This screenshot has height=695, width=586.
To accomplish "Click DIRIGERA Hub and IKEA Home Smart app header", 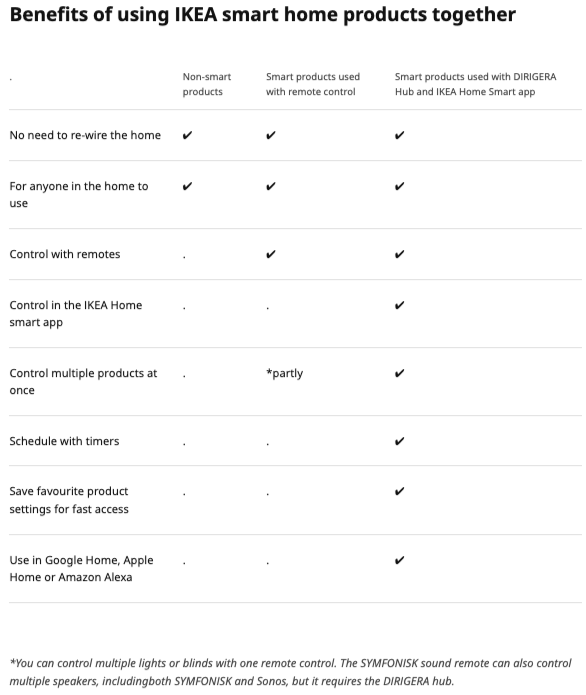I will point(476,84).
